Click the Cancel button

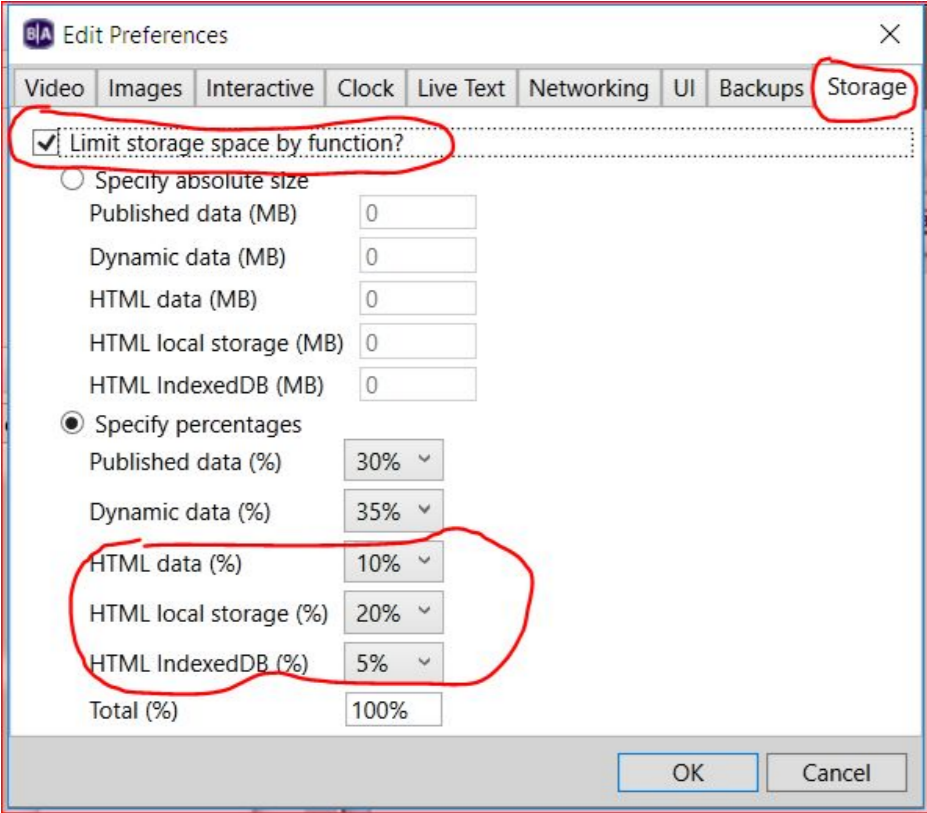coord(836,772)
